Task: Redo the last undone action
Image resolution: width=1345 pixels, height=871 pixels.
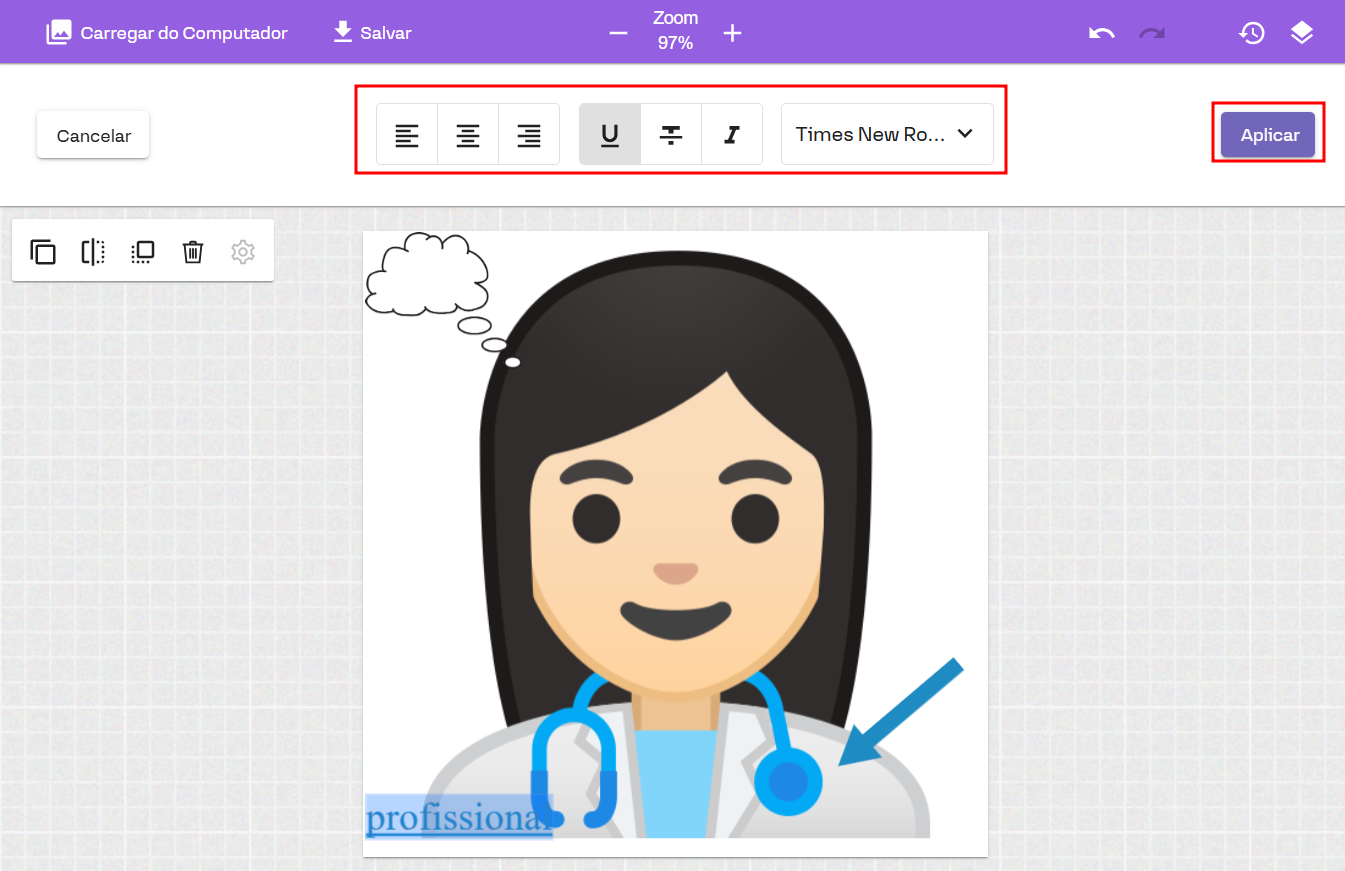Action: pos(1152,33)
